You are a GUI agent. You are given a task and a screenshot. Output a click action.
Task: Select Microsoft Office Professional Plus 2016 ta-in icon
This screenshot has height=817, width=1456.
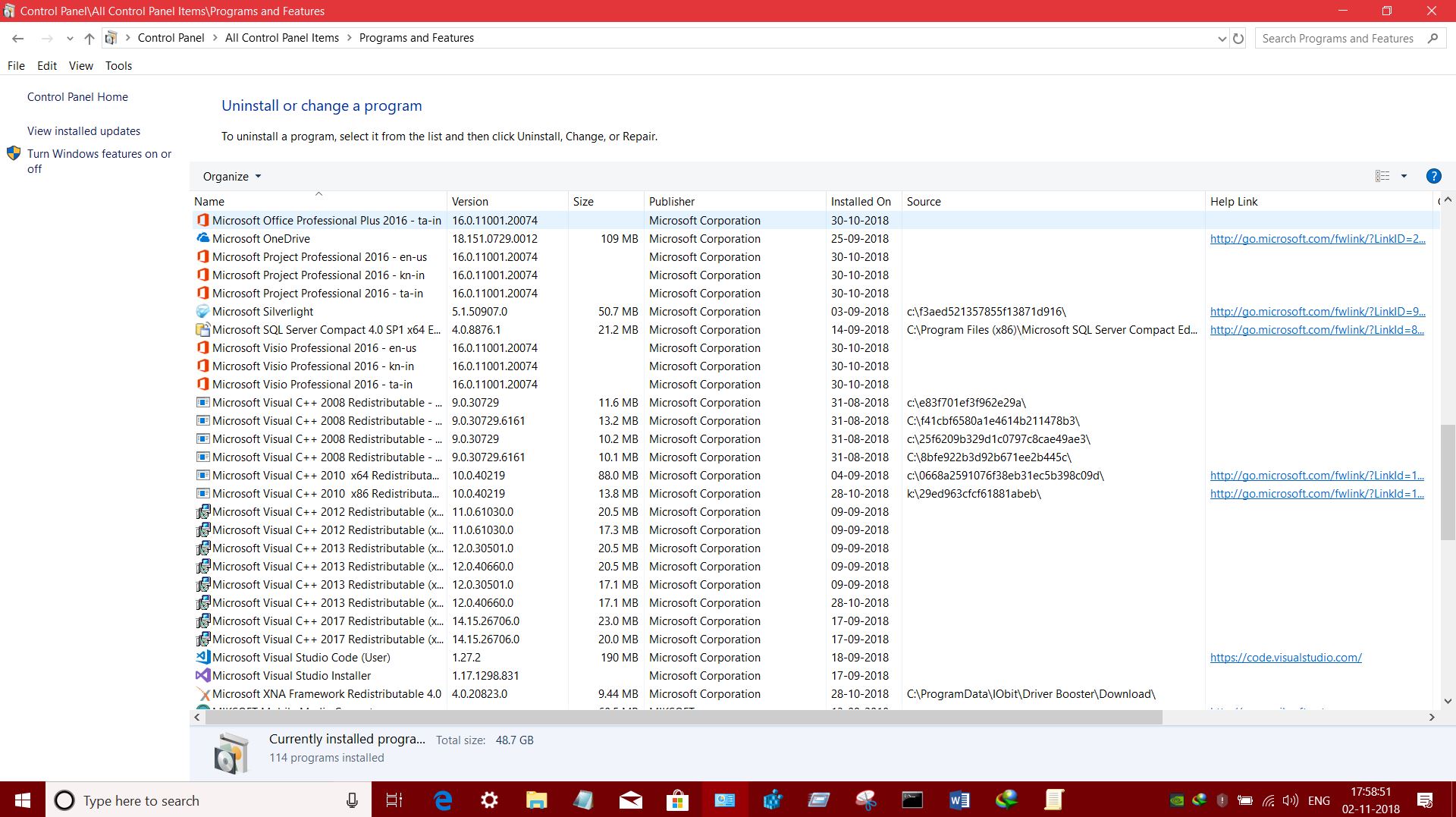pos(202,220)
